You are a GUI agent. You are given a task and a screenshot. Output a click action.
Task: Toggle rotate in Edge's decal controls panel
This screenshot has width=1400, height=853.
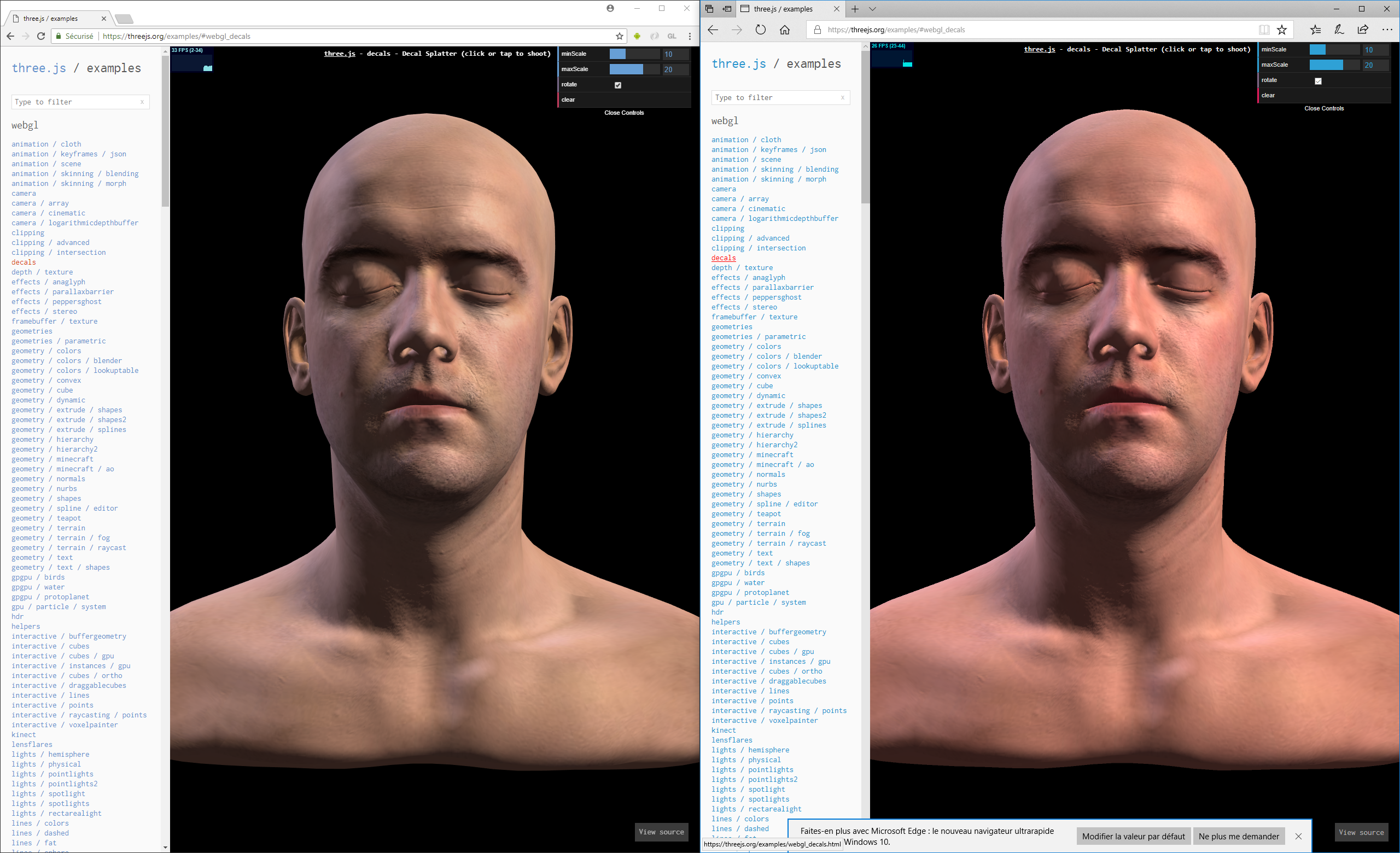click(x=1319, y=80)
